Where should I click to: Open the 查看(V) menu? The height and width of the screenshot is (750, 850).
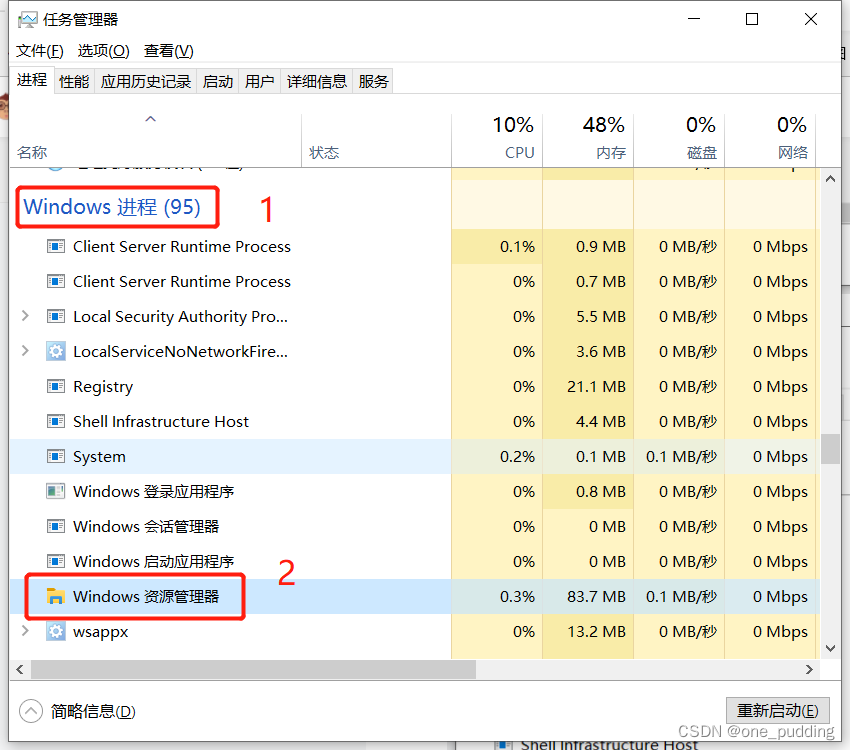[169, 51]
